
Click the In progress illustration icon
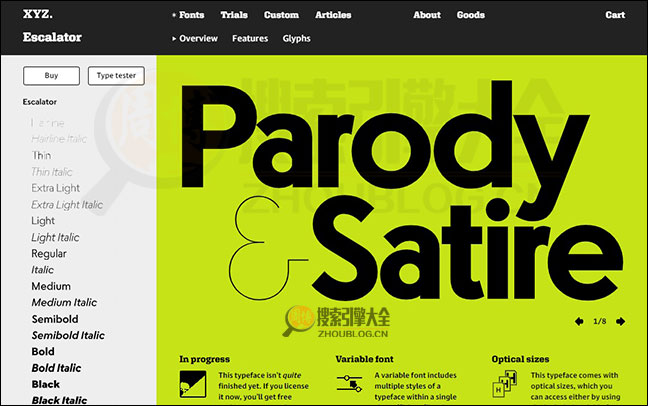(x=193, y=385)
